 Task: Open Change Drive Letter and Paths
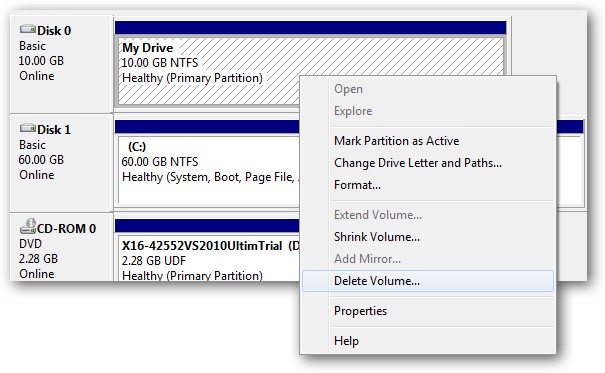tap(428, 163)
